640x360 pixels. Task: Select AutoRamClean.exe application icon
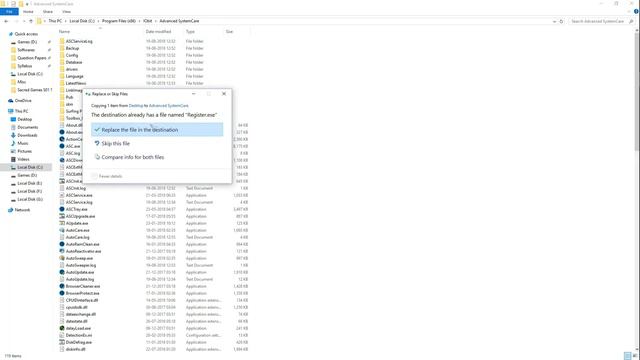point(62,244)
